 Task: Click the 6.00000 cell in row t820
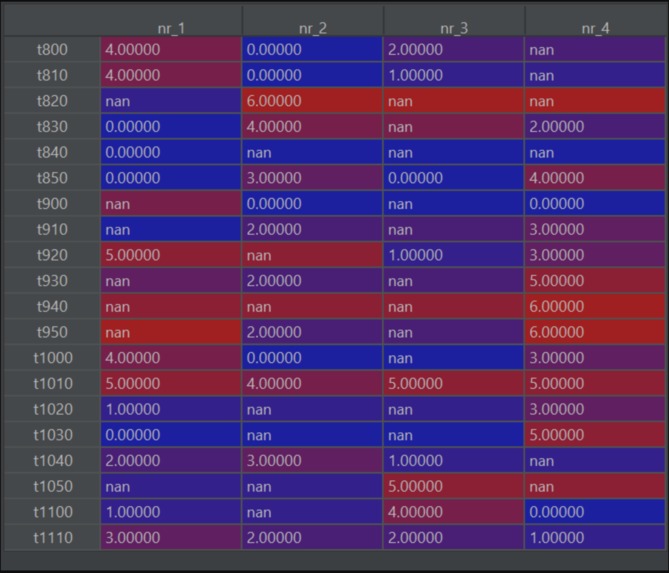pos(312,101)
